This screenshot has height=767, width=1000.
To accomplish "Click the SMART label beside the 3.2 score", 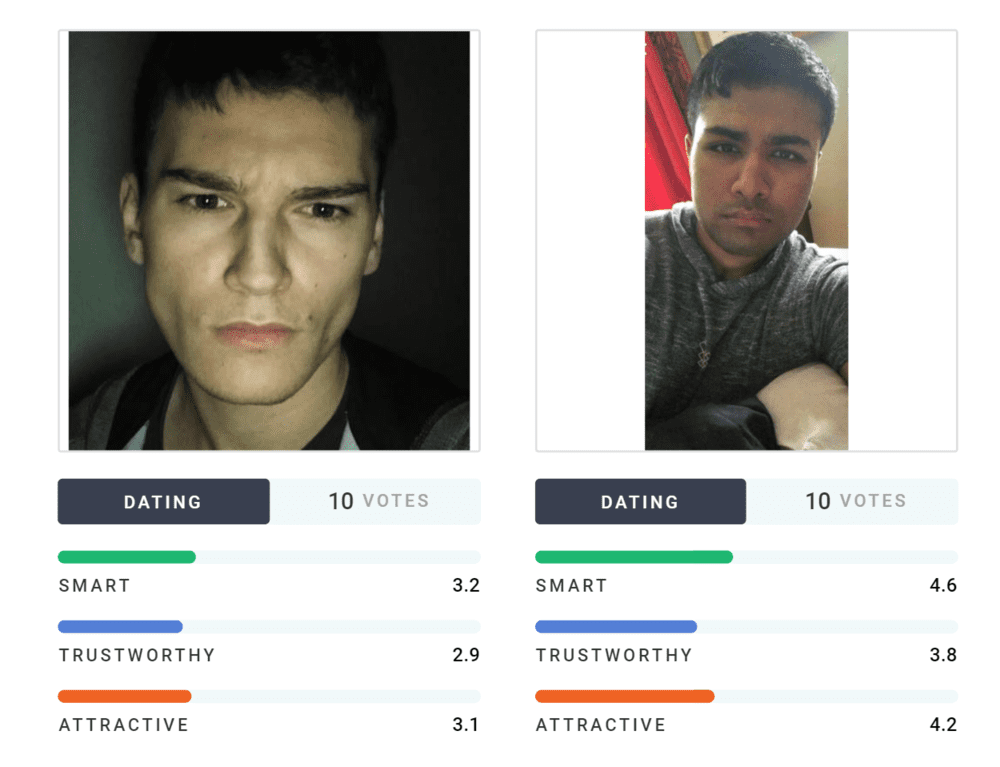I will click(95, 586).
